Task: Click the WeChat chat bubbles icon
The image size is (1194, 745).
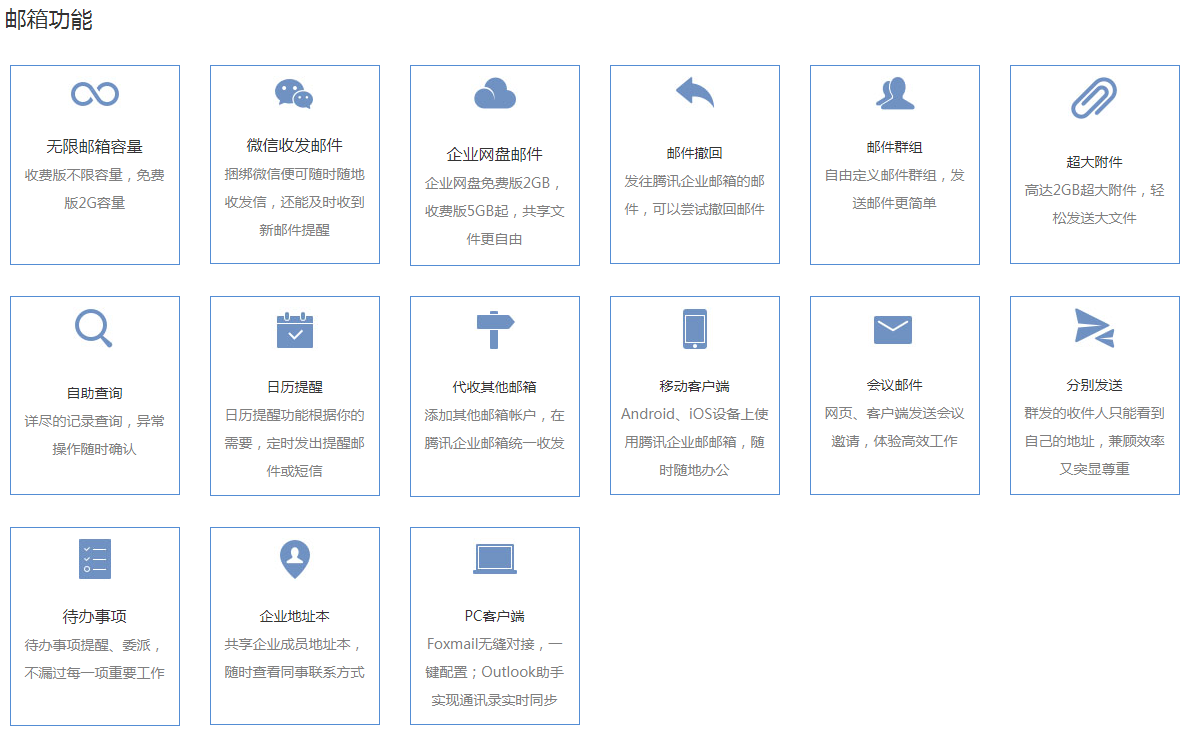Action: 294,94
